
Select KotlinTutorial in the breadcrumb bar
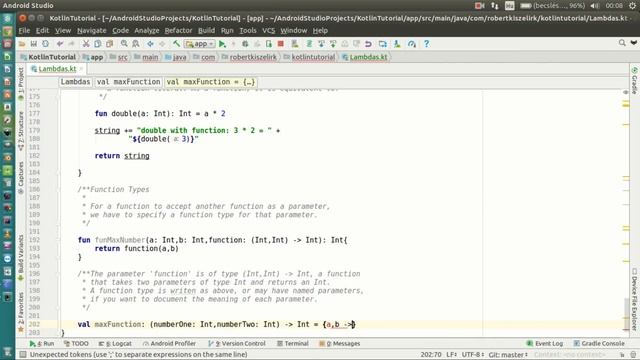pos(48,57)
